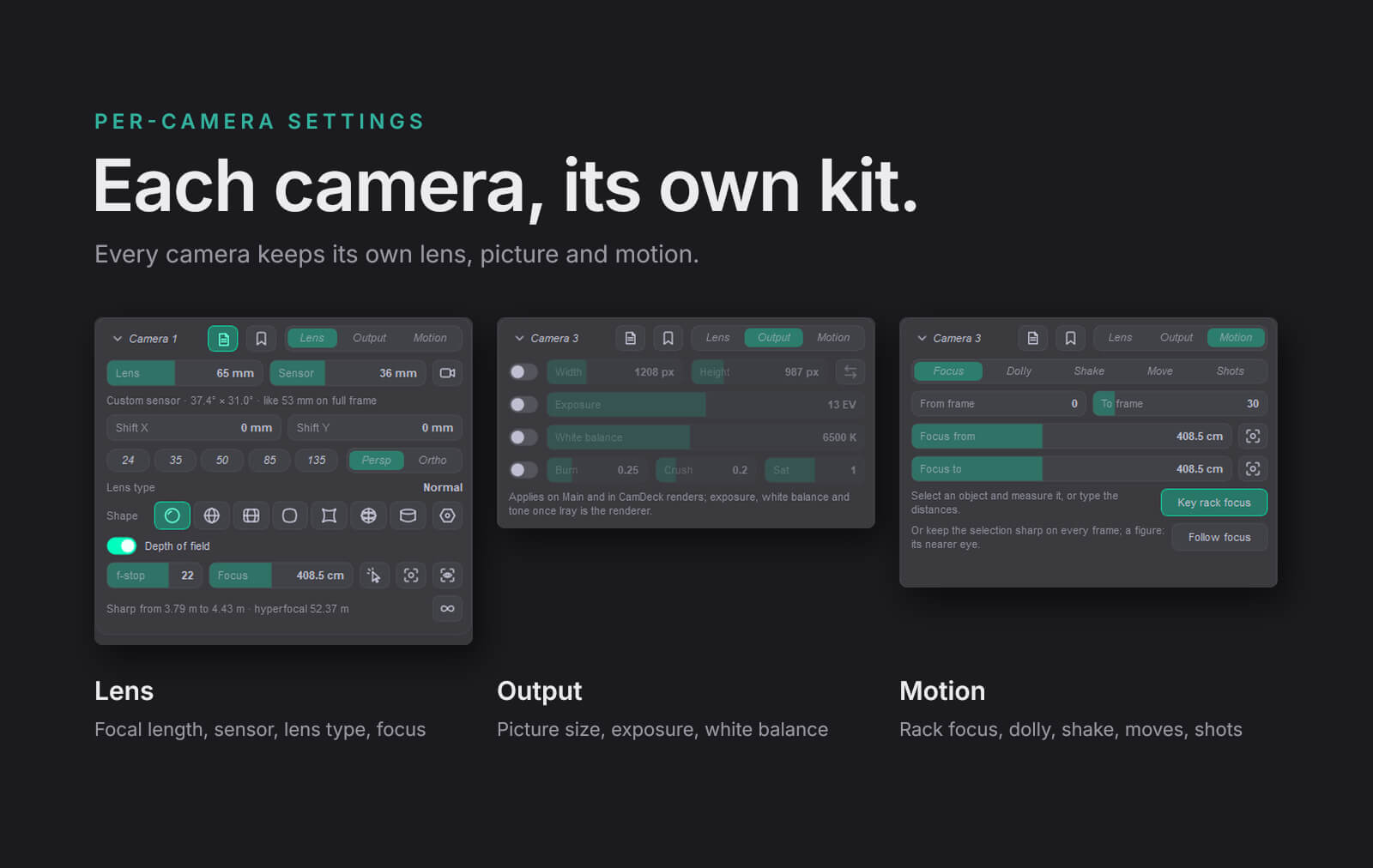1373x868 pixels.
Task: Enable the Exposure toggle
Action: tap(523, 405)
